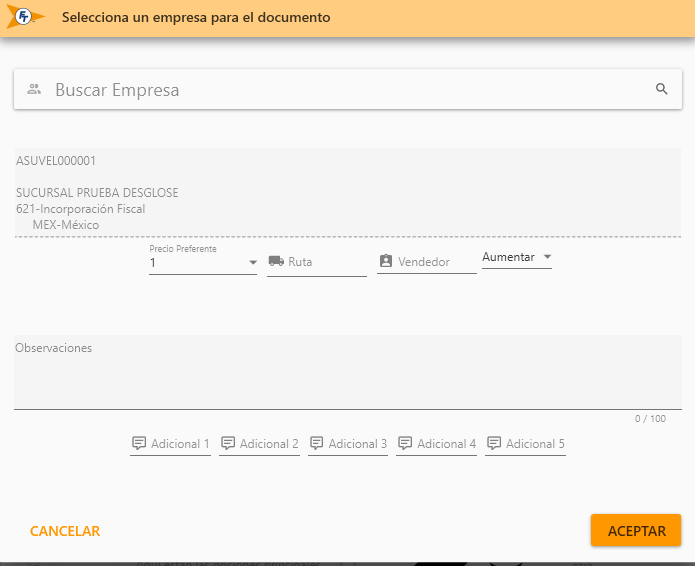
Task: Click the dialog title Selecciona un empresa
Action: [x=196, y=17]
